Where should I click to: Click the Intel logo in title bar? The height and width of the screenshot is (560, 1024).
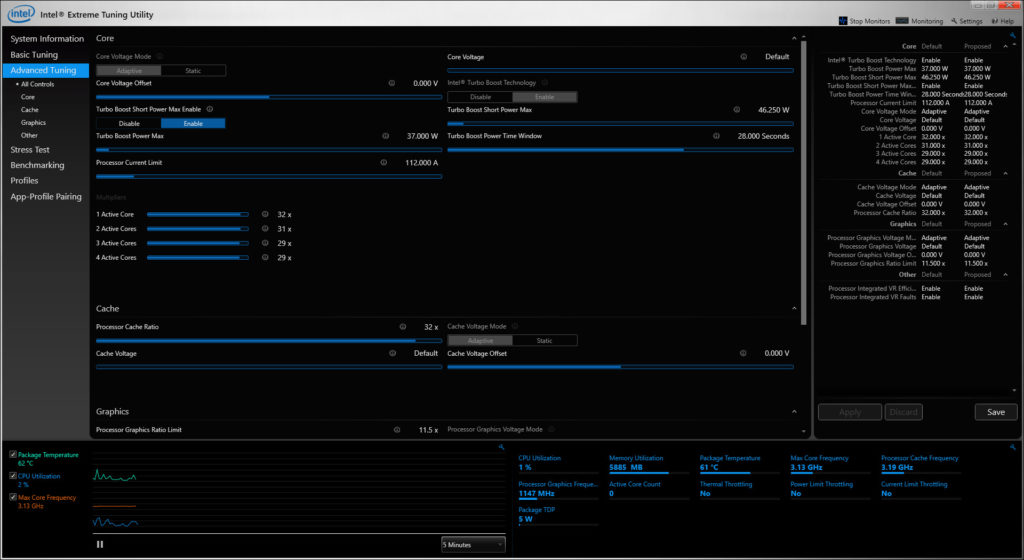coord(21,13)
